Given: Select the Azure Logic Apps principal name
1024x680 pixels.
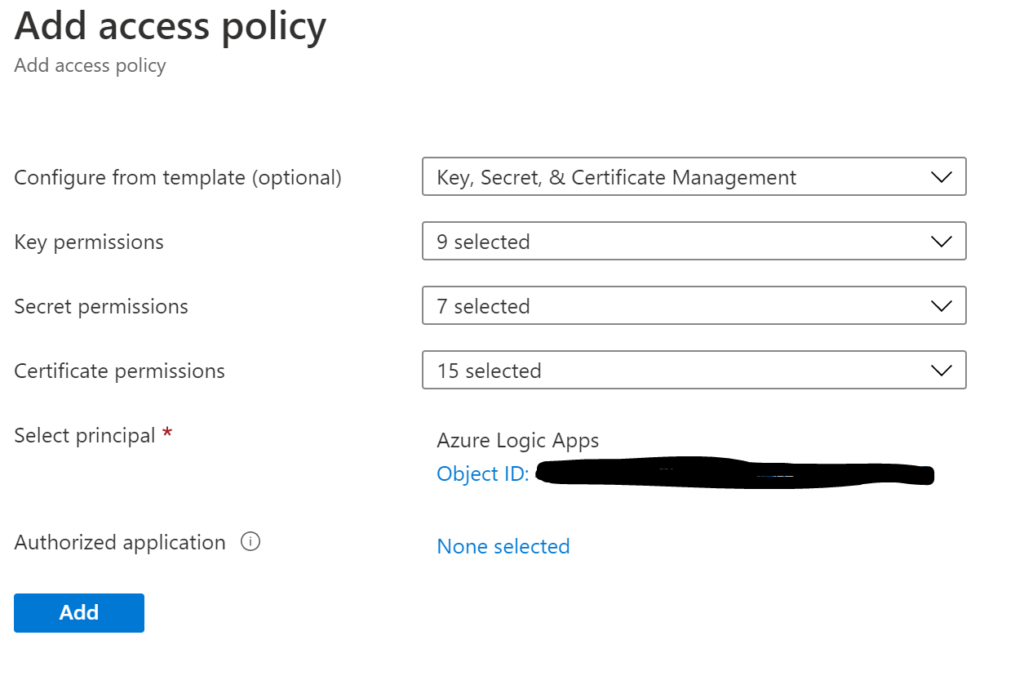Looking at the screenshot, I should click(518, 440).
